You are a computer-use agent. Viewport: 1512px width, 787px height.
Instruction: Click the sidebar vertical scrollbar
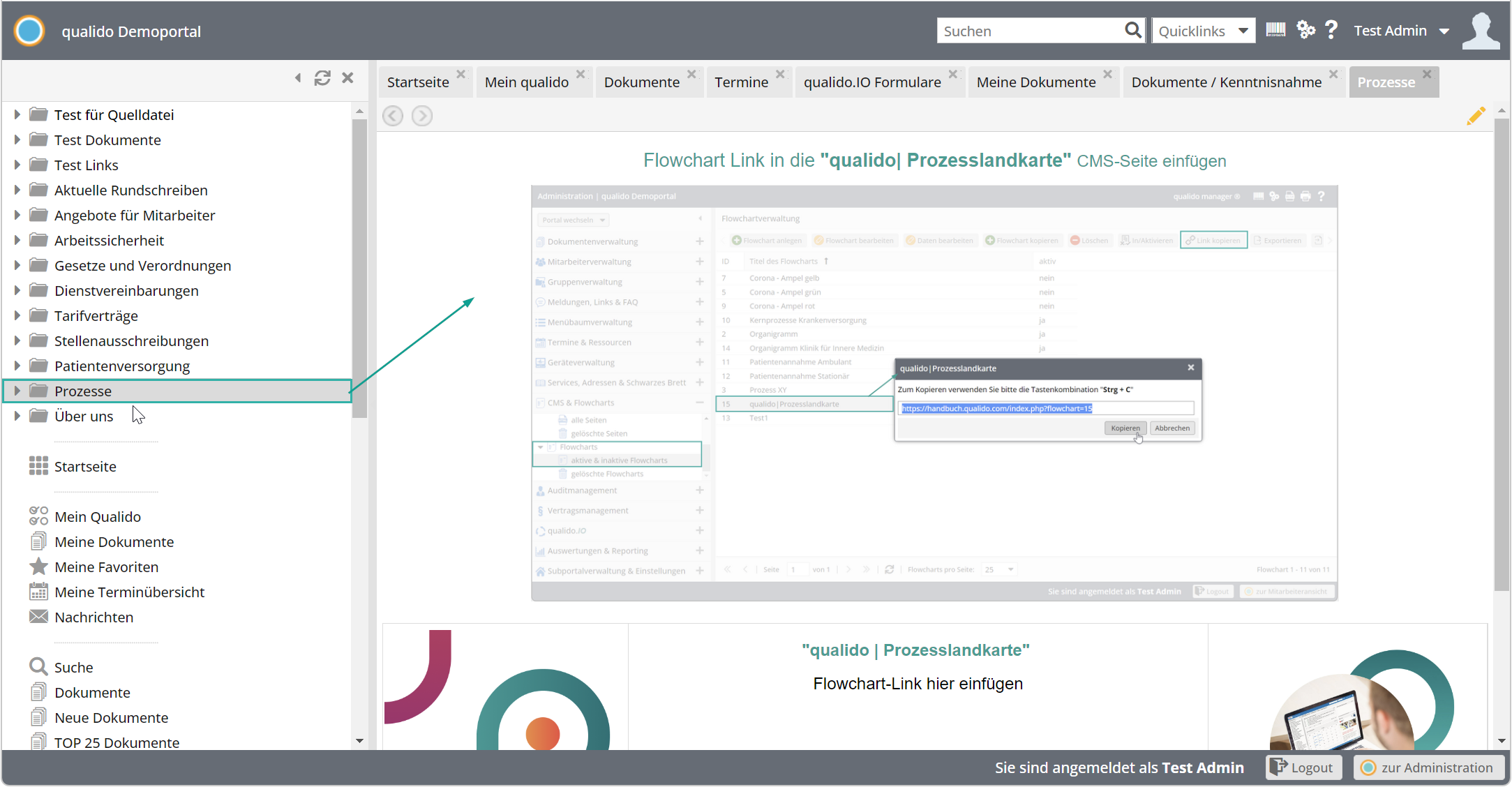[x=359, y=269]
